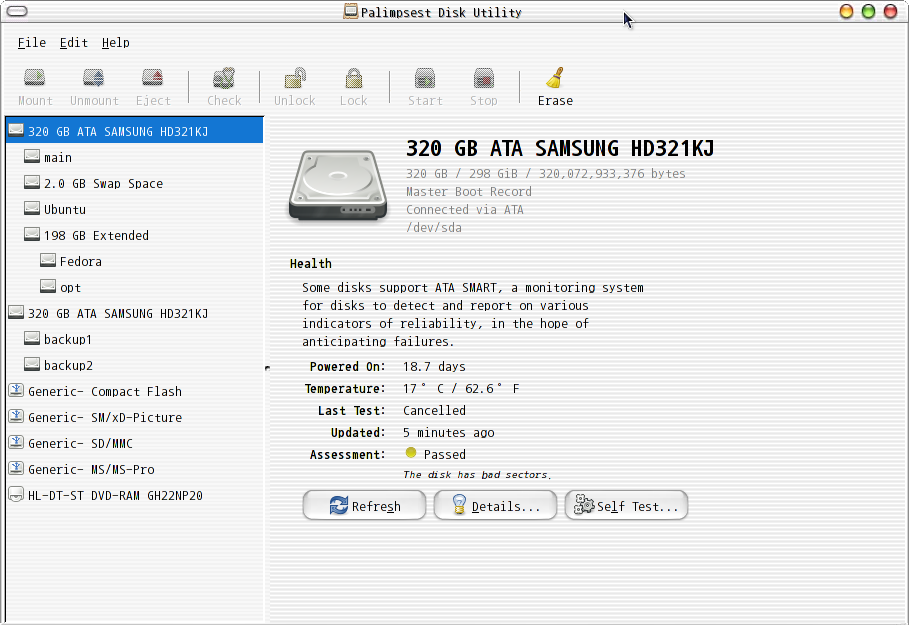Click the optical drive icon beside DVD-RAM
909x625 pixels.
click(x=16, y=495)
